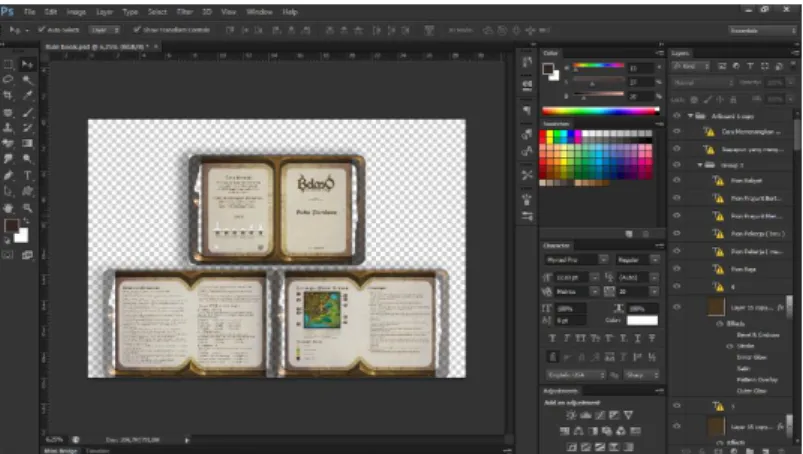Viewport: 803px width, 454px height.
Task: Open the layer filter Kind dropdown
Action: coord(691,67)
